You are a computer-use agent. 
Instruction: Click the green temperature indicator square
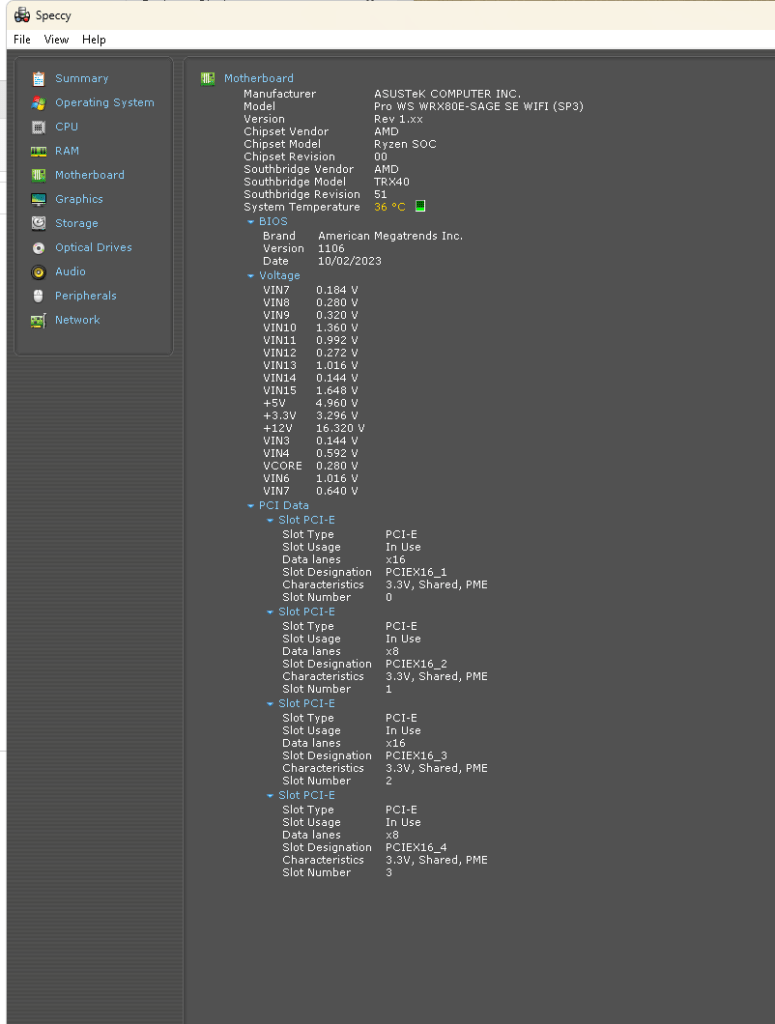point(420,206)
